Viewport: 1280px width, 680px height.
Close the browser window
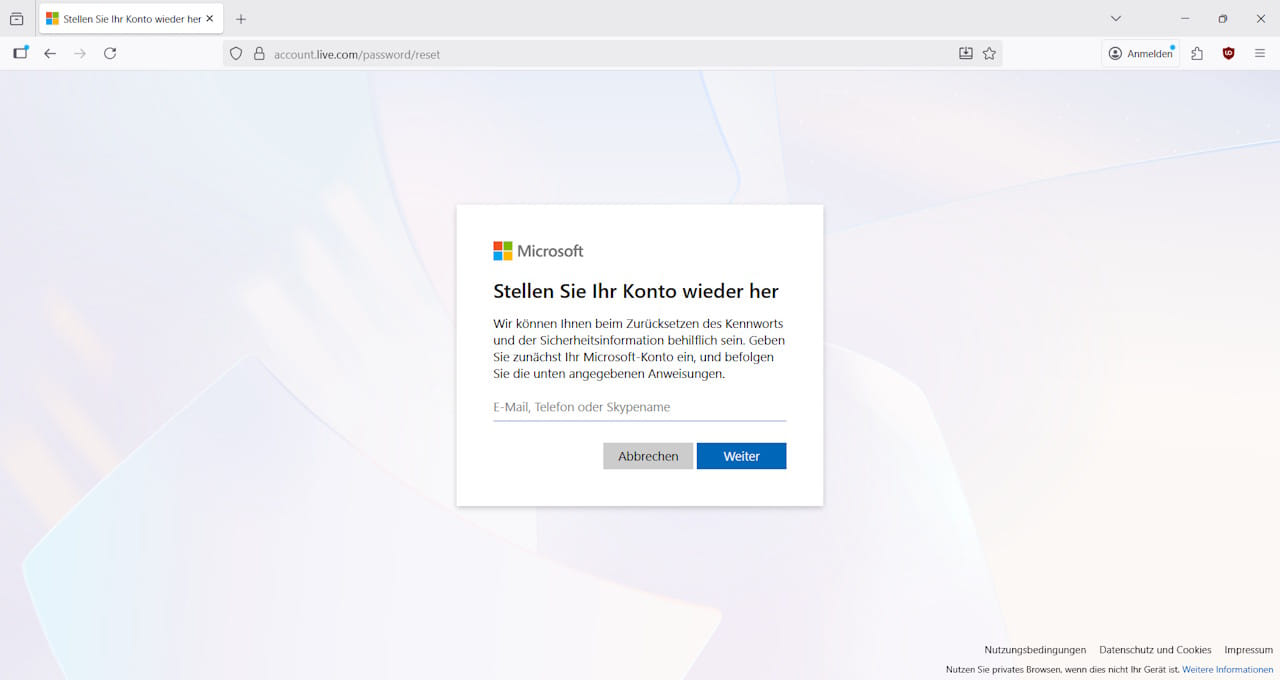tap(1260, 19)
